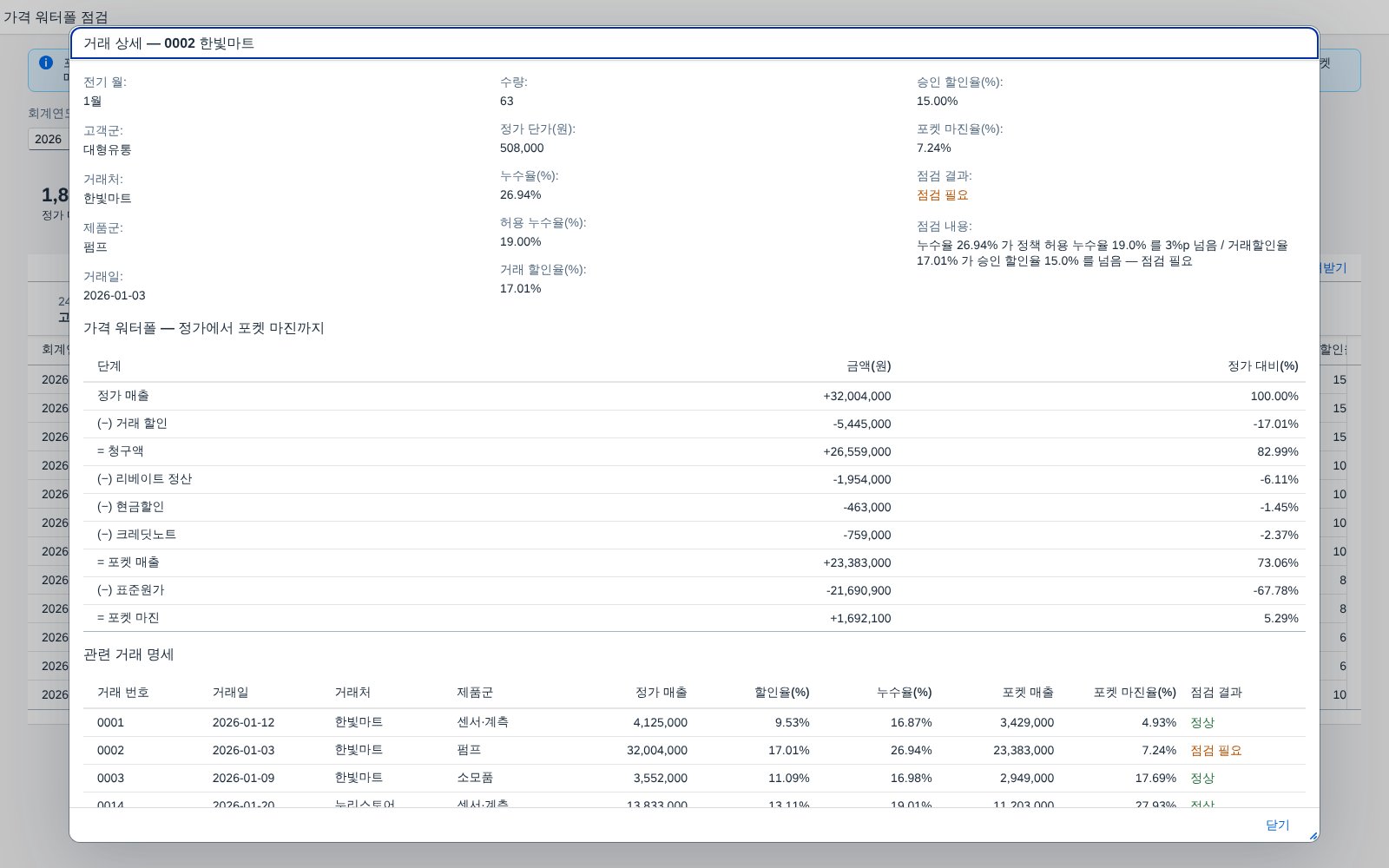Click the 누수율(%) column header in the table
Screen dimensions: 1389x868
click(x=904, y=692)
